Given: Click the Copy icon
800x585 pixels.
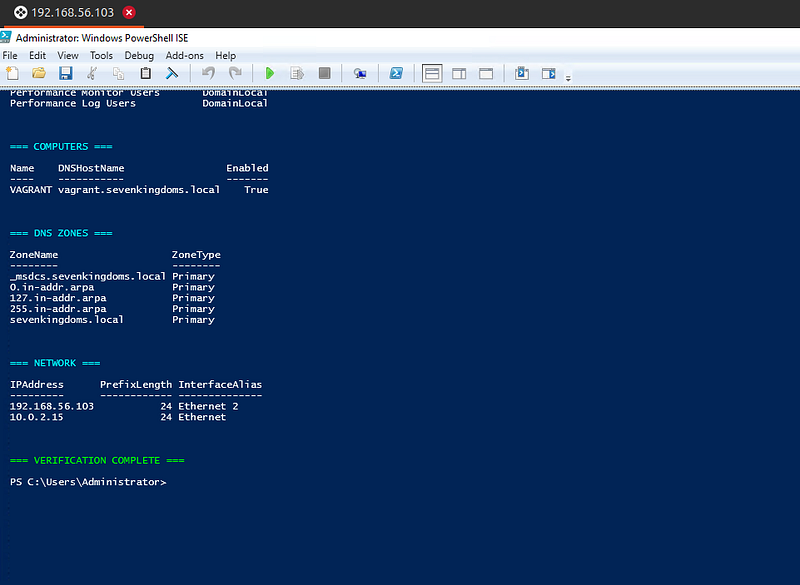Looking at the screenshot, I should [118, 73].
